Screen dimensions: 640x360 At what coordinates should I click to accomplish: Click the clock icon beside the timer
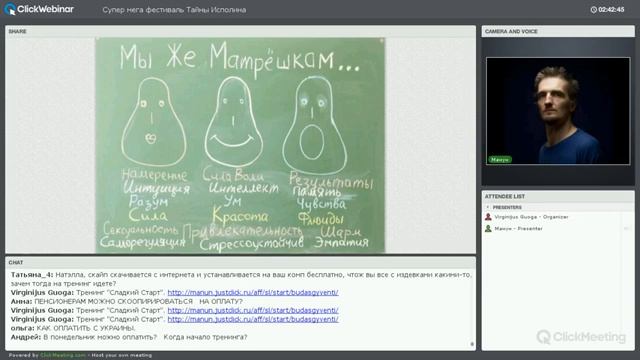[x=593, y=9]
